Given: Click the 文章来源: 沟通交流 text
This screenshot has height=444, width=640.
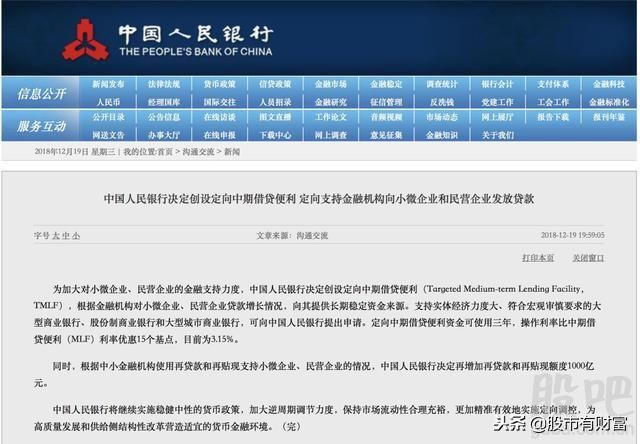Looking at the screenshot, I should coord(292,236).
